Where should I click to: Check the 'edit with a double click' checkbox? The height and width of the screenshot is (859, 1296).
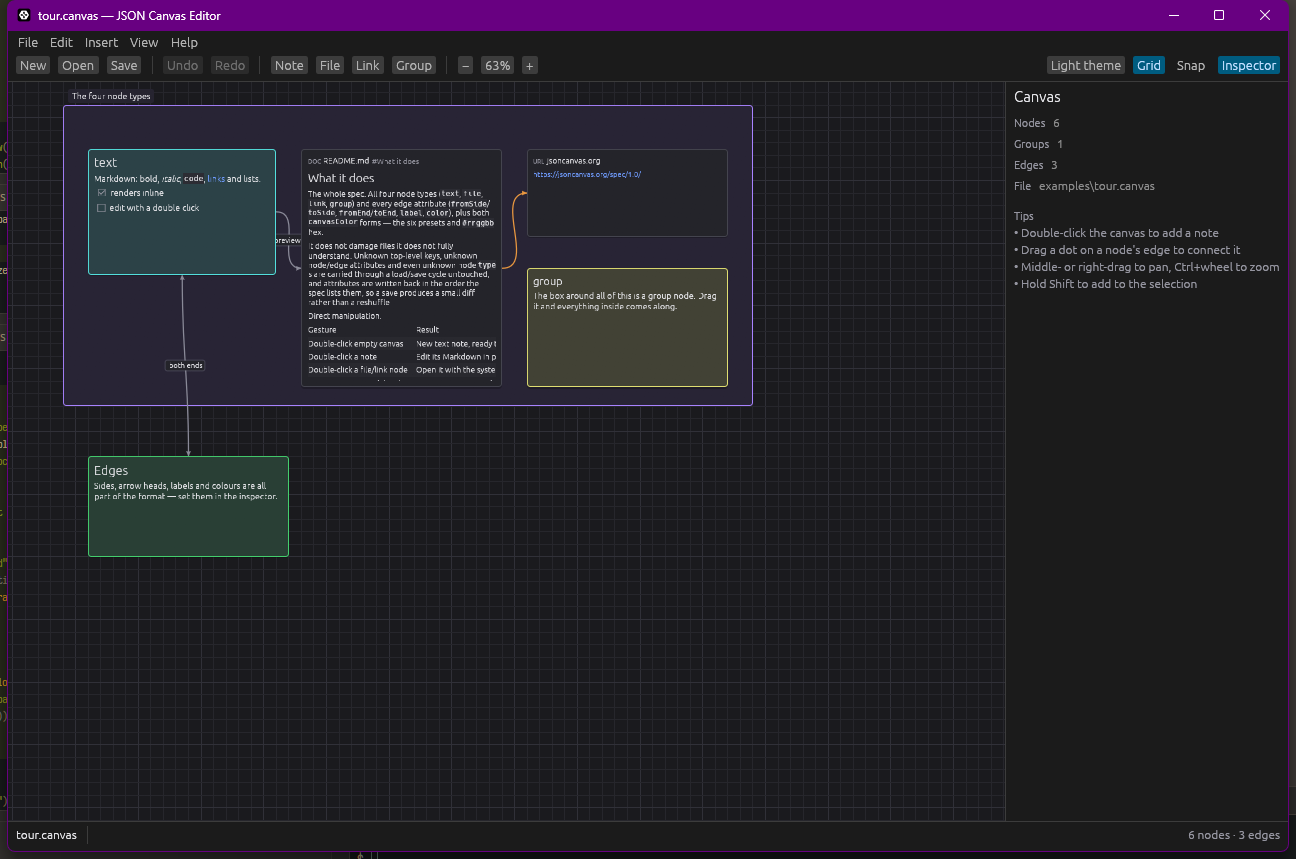(x=101, y=208)
